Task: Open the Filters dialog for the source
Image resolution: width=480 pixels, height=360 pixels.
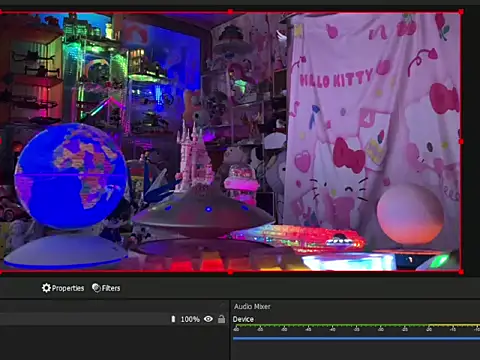Action: [106, 288]
